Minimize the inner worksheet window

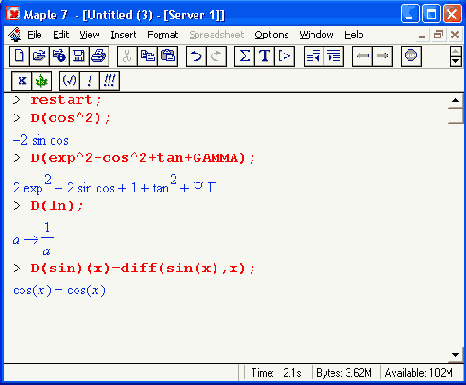422,34
